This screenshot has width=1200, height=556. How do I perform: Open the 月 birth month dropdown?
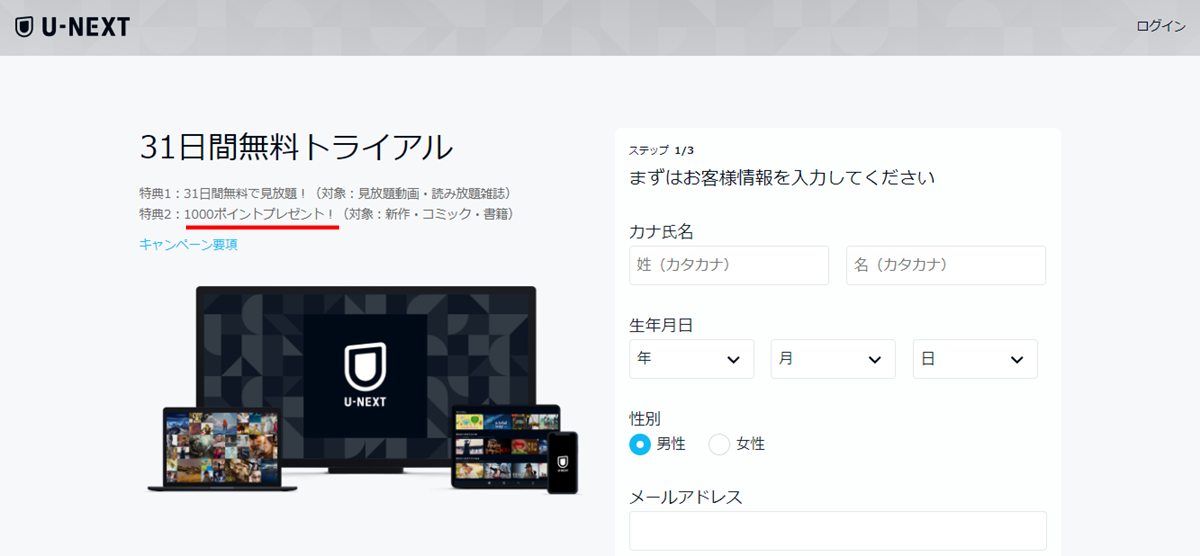[833, 359]
